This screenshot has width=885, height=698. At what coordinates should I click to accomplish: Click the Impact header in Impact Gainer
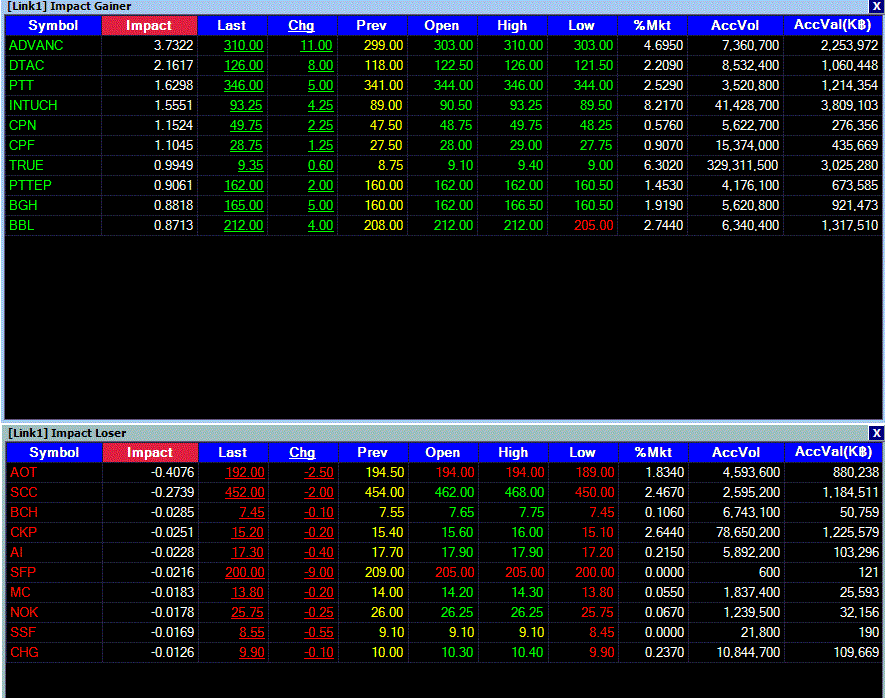[149, 25]
